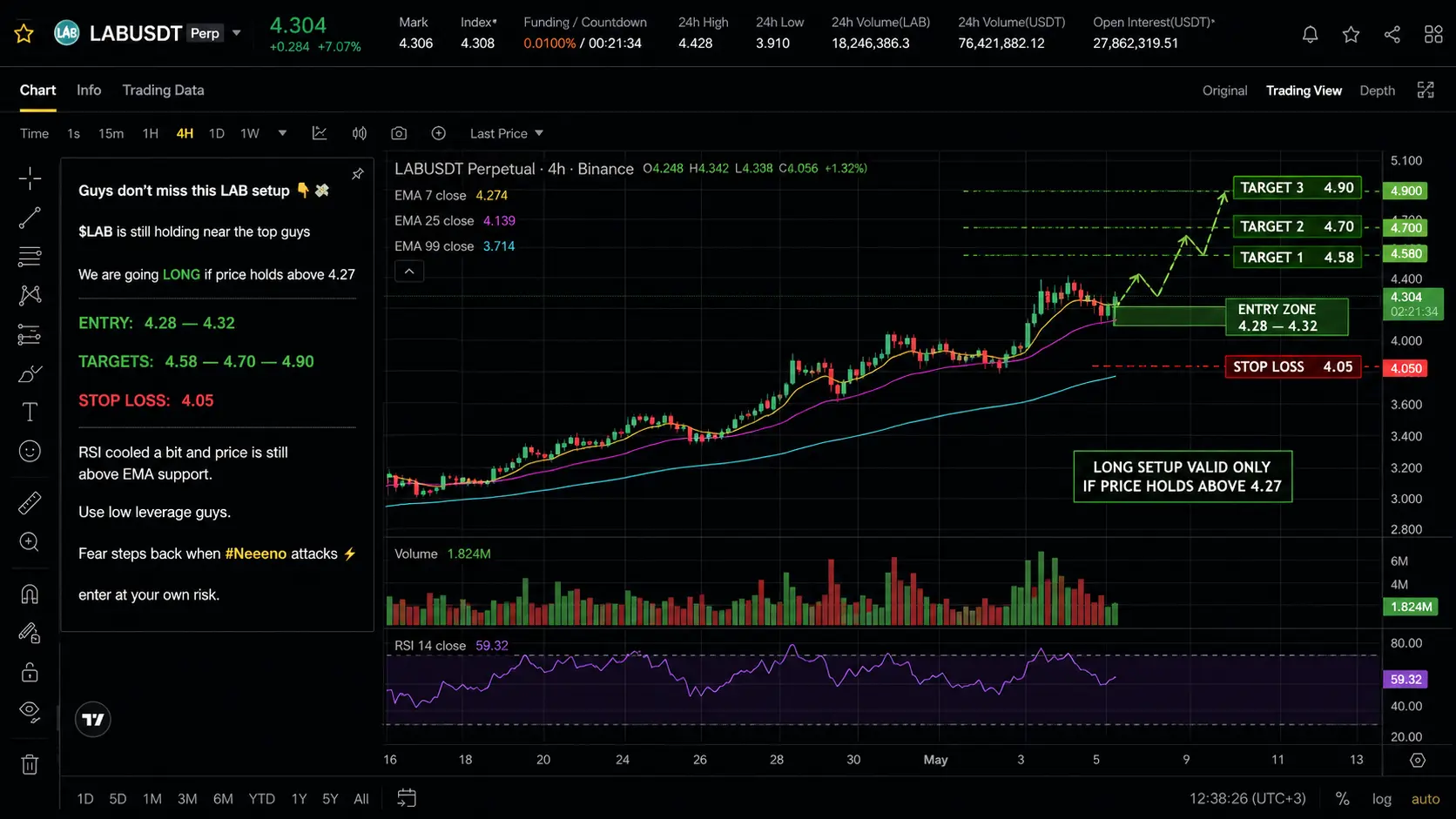Set chart range to 6M
The height and width of the screenshot is (819, 1456).
coord(223,799)
